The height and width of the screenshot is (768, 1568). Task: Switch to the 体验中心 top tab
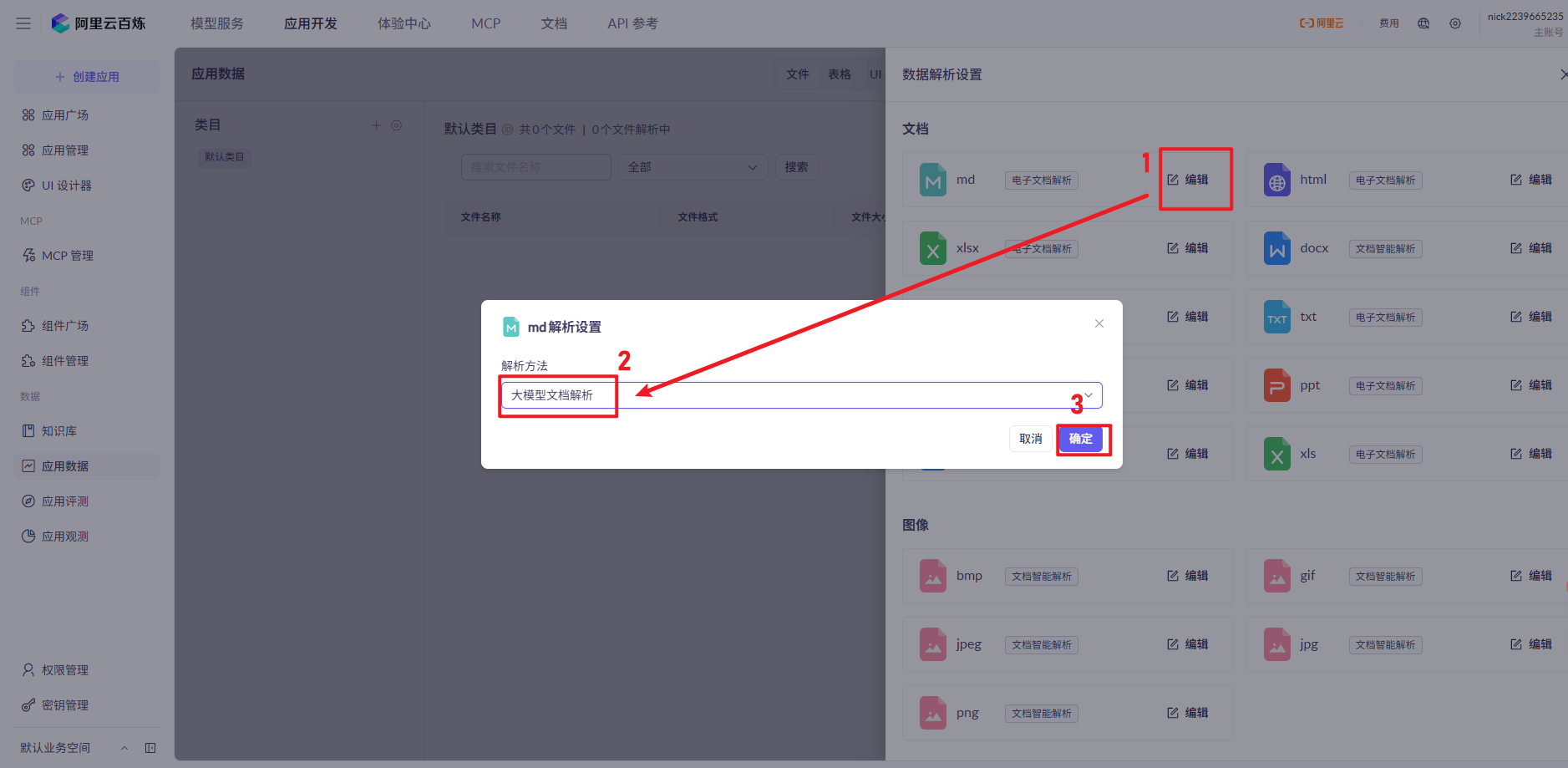pos(404,23)
